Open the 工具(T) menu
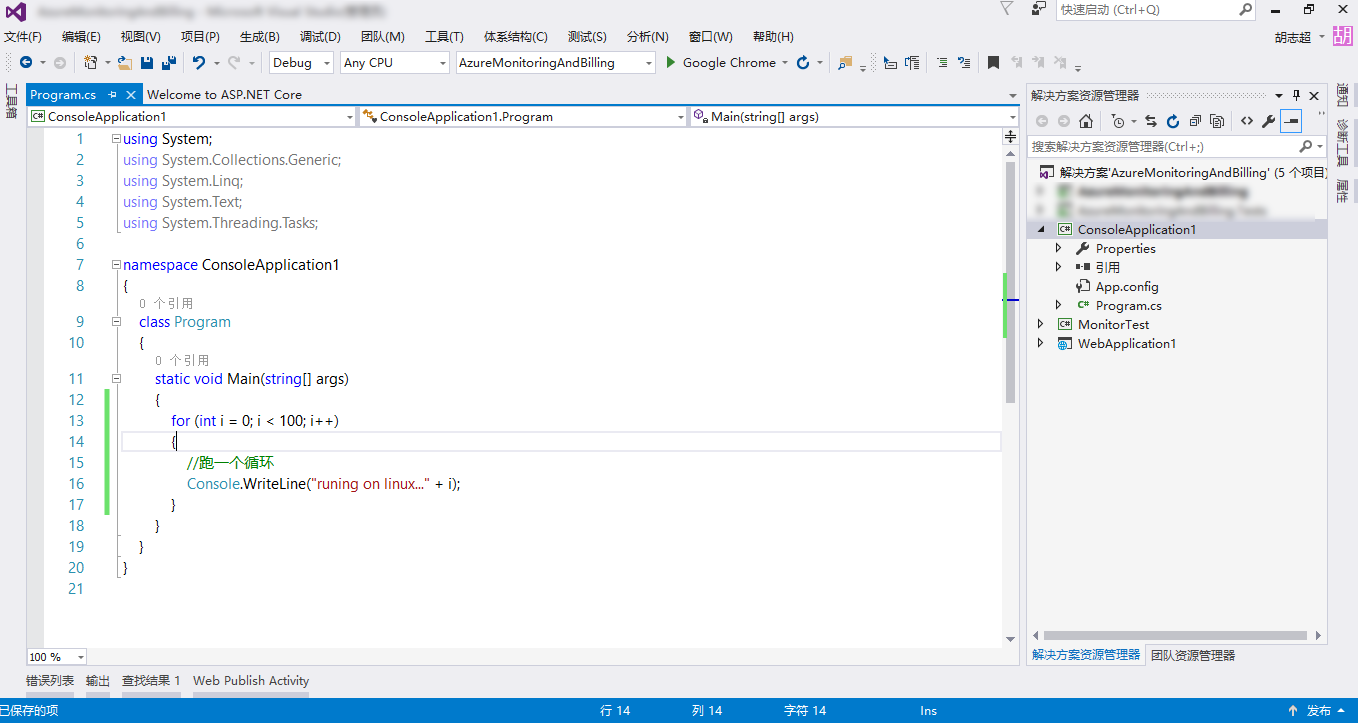Screen dimensions: 1358x723 click(x=444, y=37)
